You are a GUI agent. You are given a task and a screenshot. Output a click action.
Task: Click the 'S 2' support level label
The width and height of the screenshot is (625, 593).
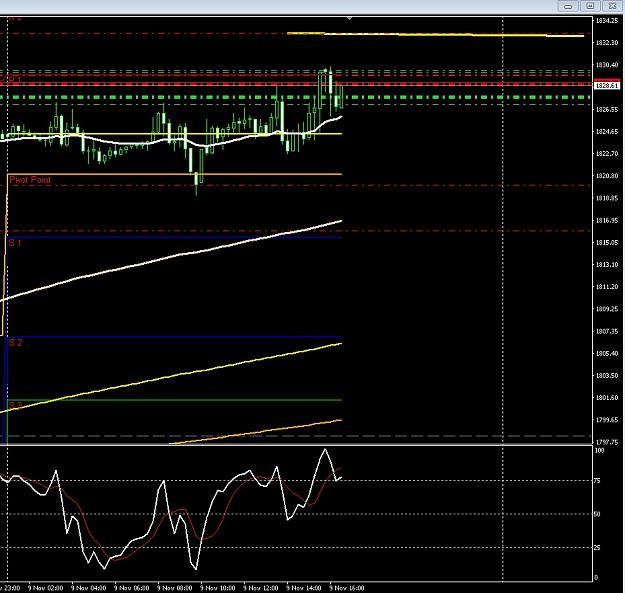16,343
